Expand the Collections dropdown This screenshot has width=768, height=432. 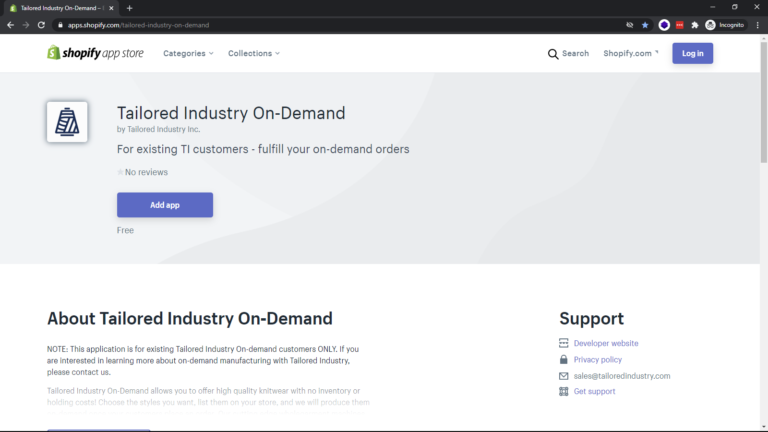pos(253,53)
